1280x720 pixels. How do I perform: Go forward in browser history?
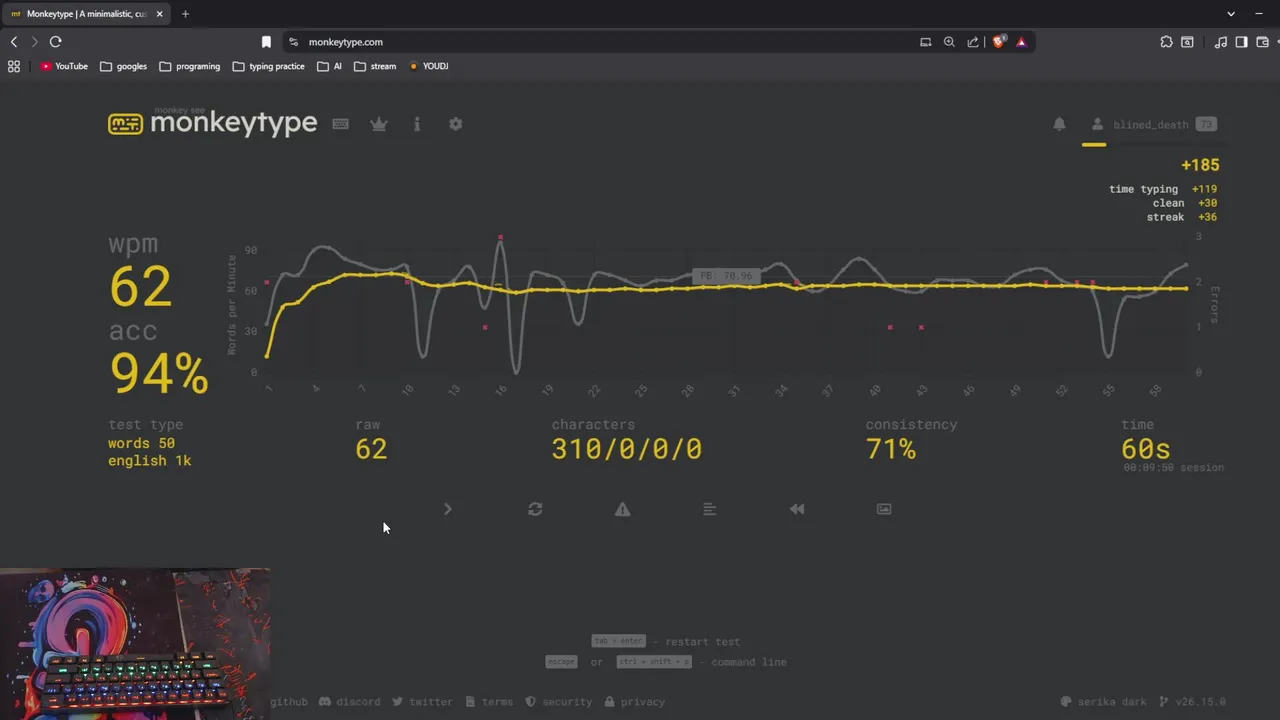tap(34, 42)
